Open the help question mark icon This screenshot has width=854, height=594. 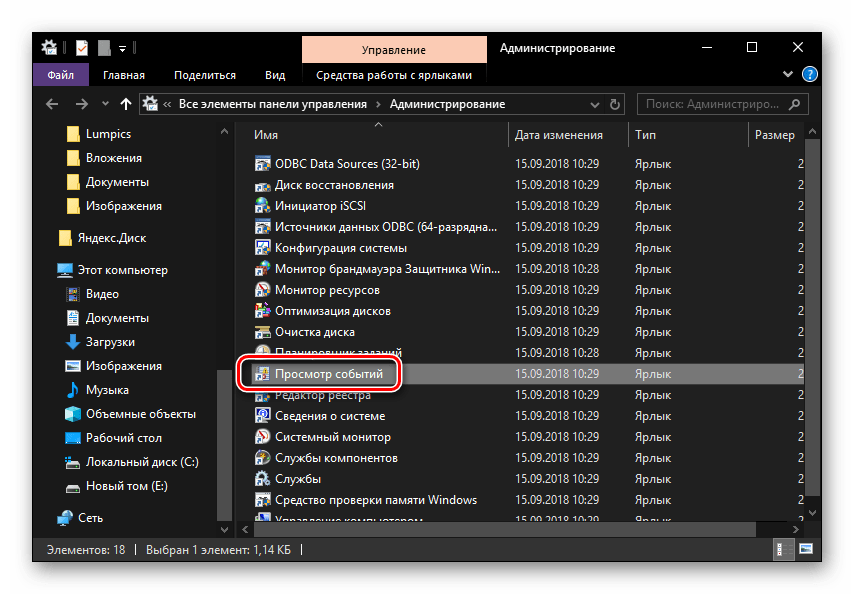(810, 75)
